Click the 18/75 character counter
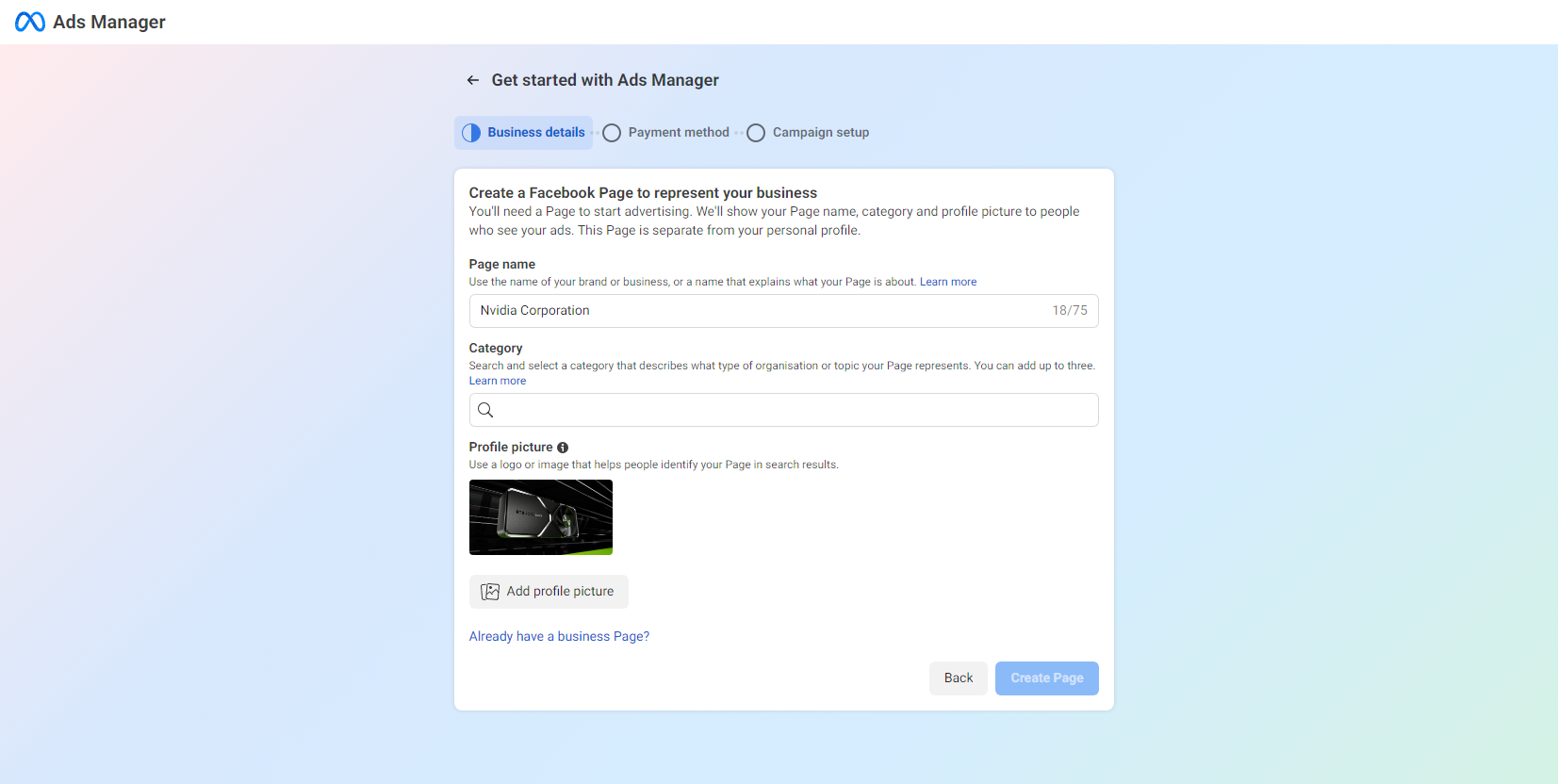 point(1070,311)
